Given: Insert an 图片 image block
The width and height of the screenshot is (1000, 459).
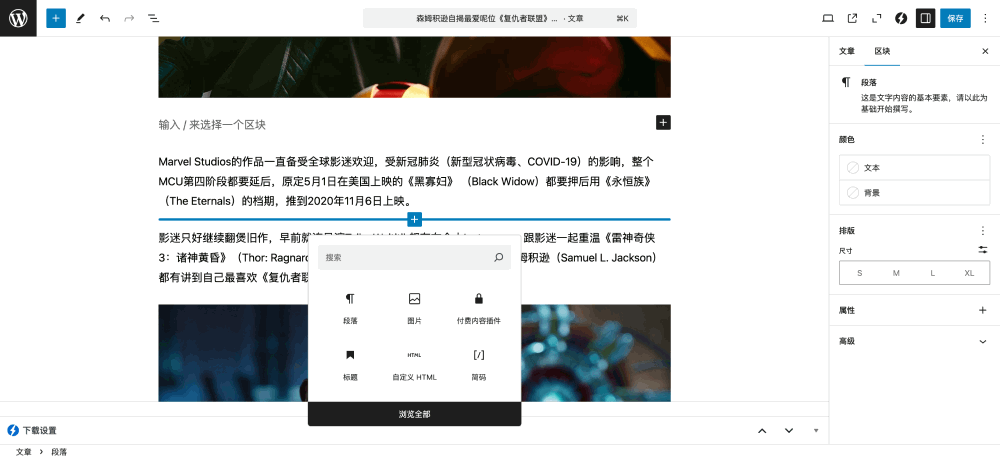Looking at the screenshot, I should pos(415,308).
